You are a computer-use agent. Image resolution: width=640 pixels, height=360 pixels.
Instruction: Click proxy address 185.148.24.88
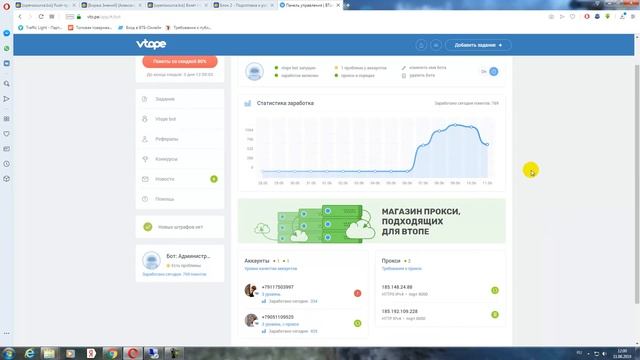(397, 287)
